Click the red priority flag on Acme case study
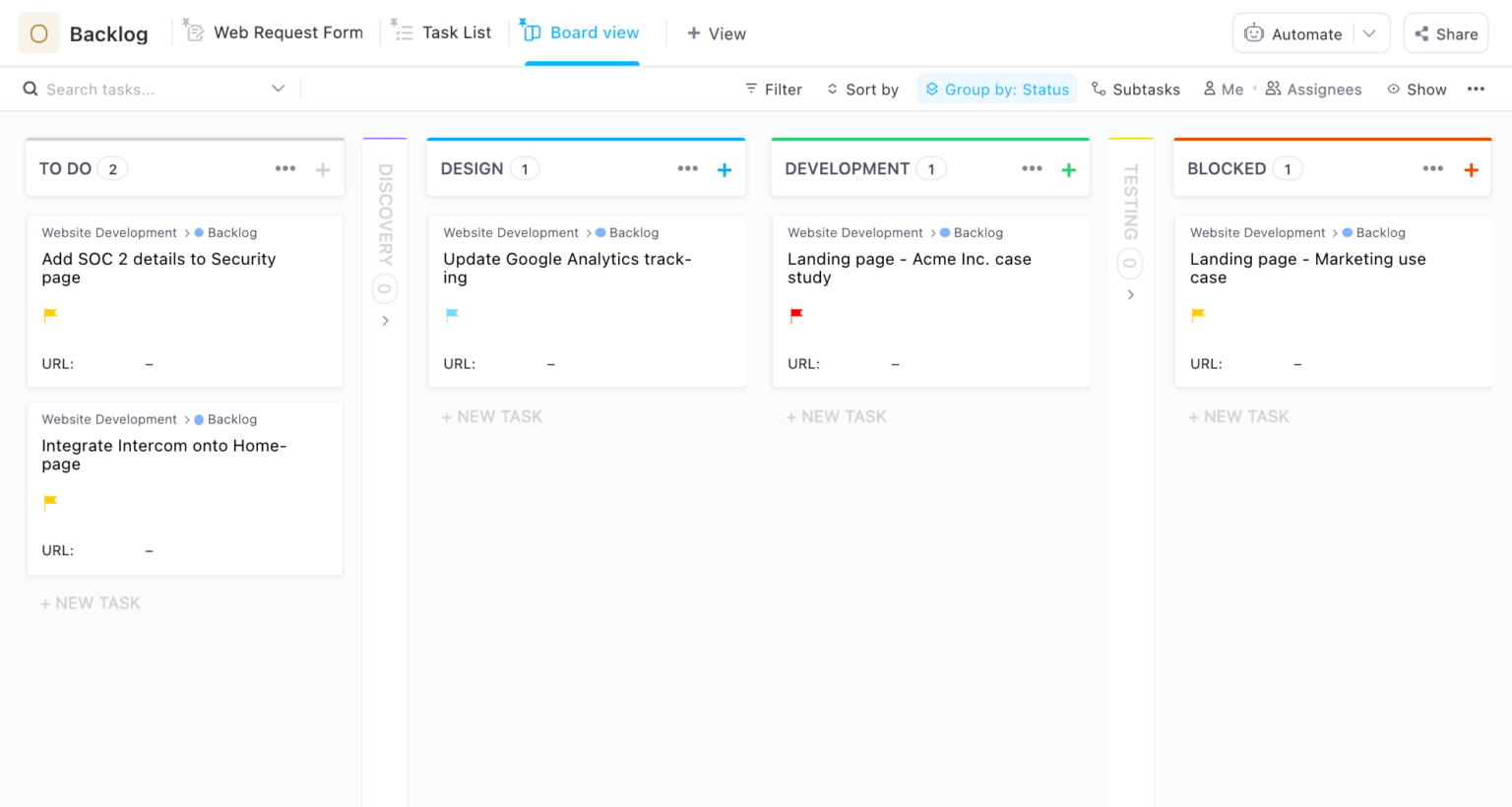 795,315
